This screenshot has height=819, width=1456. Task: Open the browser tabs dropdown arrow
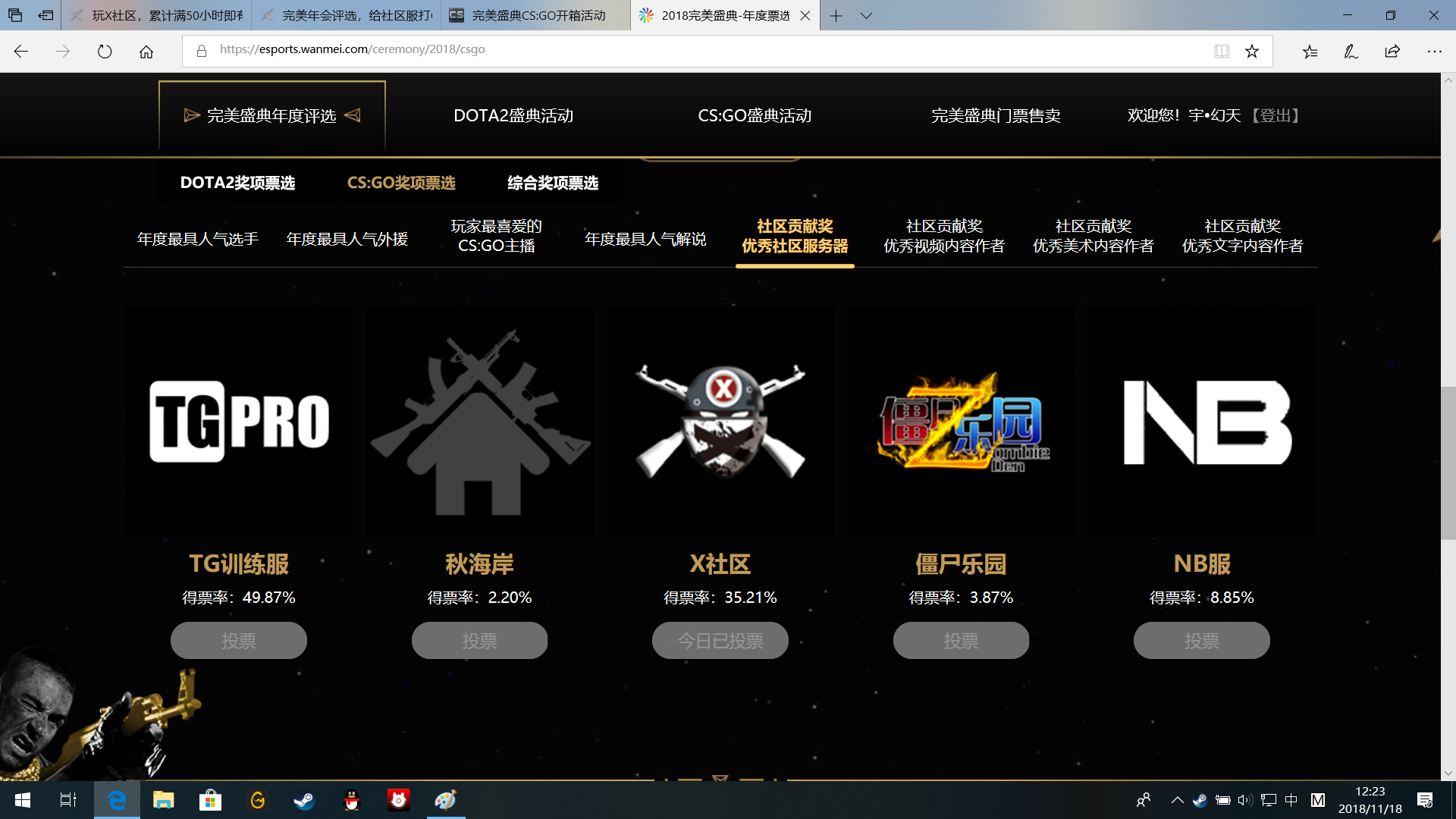(865, 15)
